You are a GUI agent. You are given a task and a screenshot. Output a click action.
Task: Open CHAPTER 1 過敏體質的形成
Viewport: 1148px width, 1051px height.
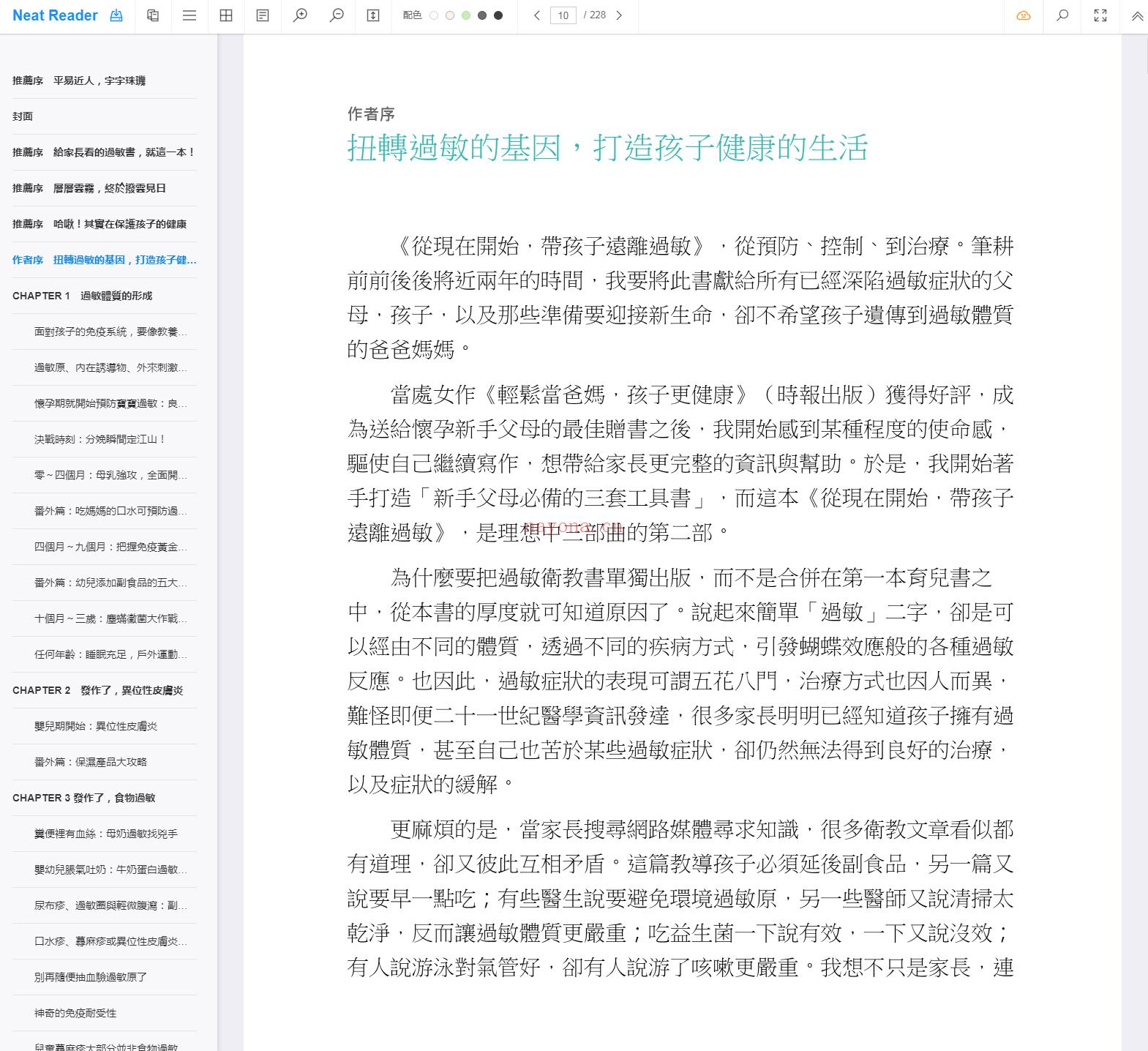[x=104, y=296]
